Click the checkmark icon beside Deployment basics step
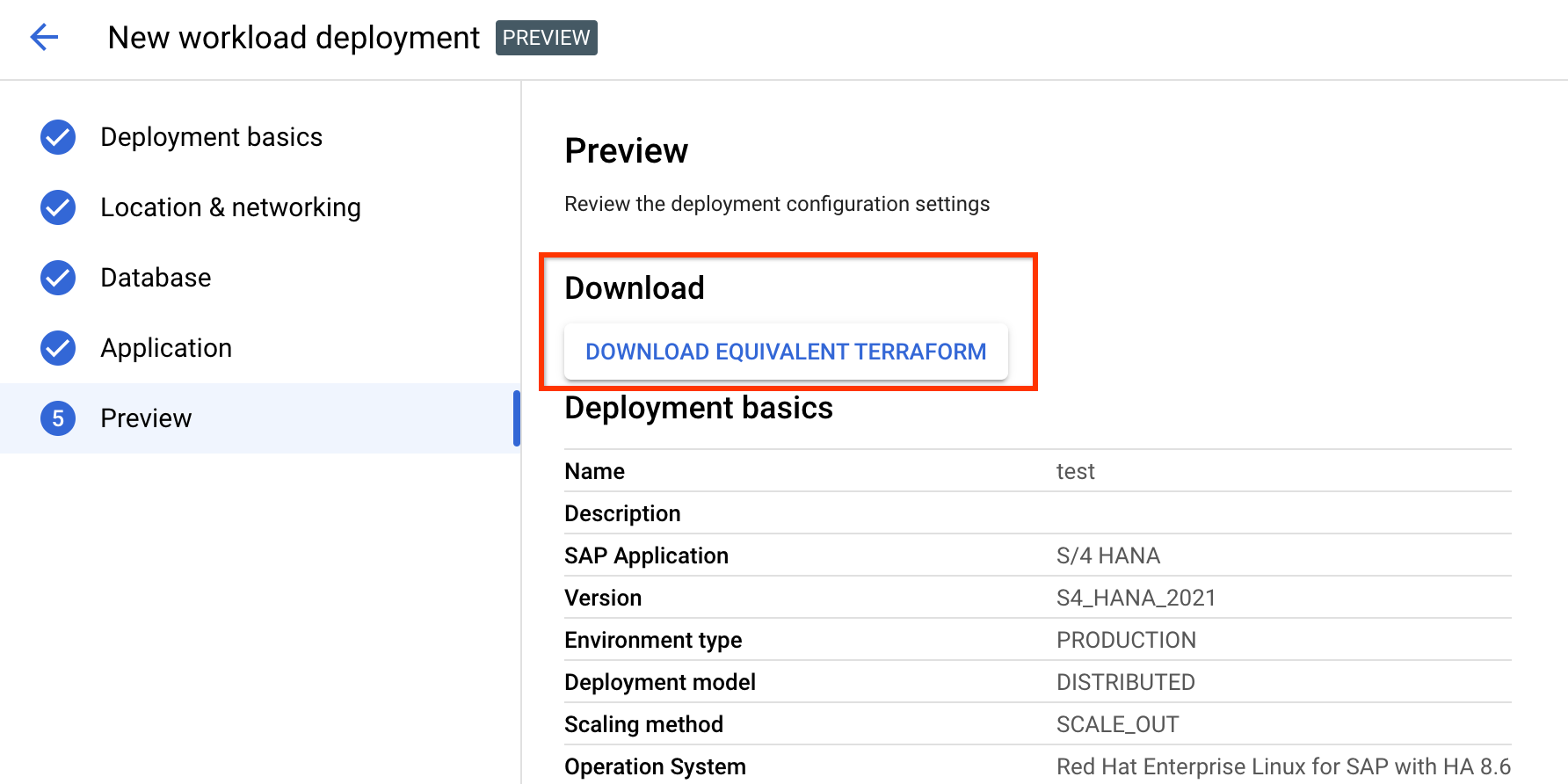This screenshot has width=1568, height=784. pyautogui.click(x=58, y=137)
